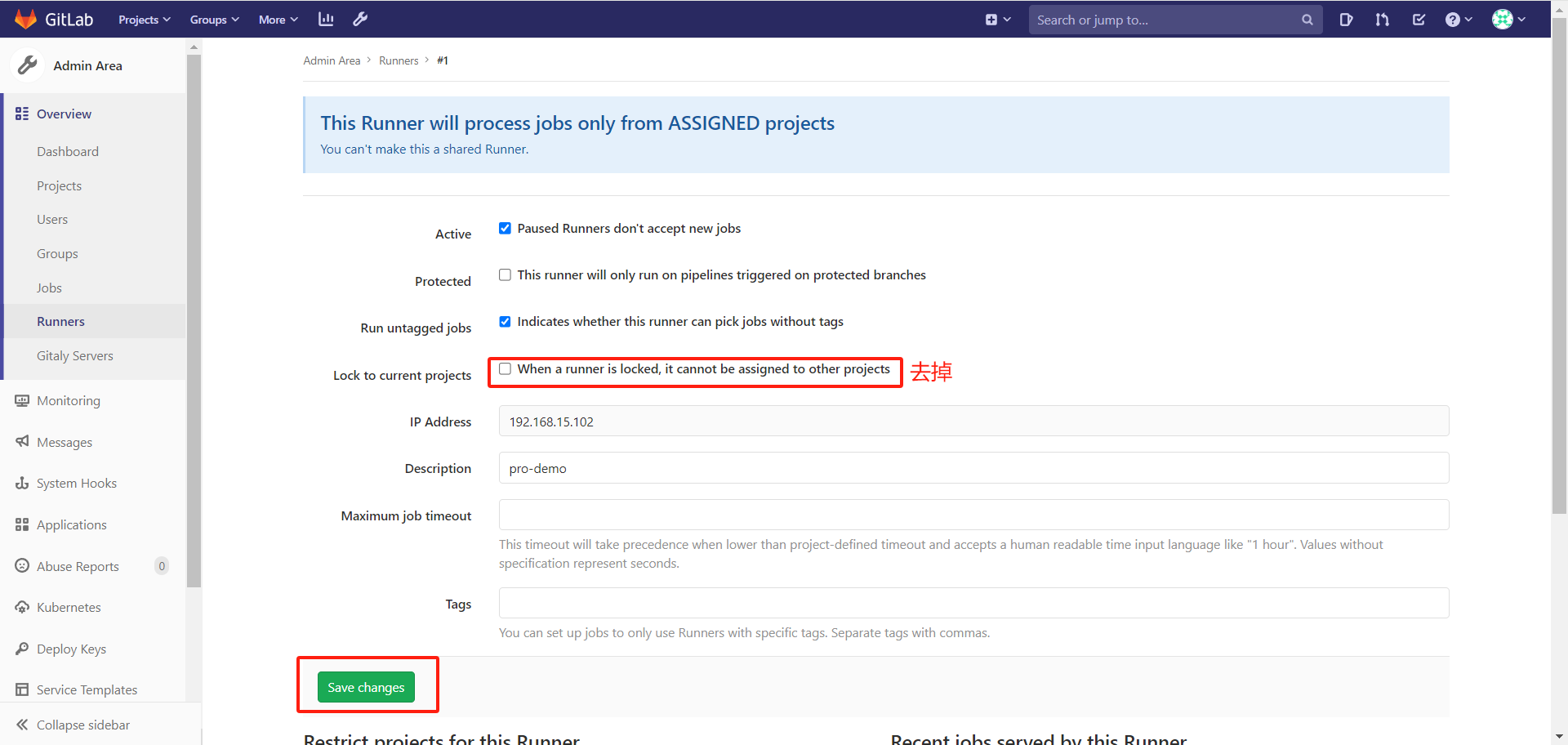The height and width of the screenshot is (745, 1568).
Task: Check the runner lock checkbox
Action: pyautogui.click(x=506, y=368)
